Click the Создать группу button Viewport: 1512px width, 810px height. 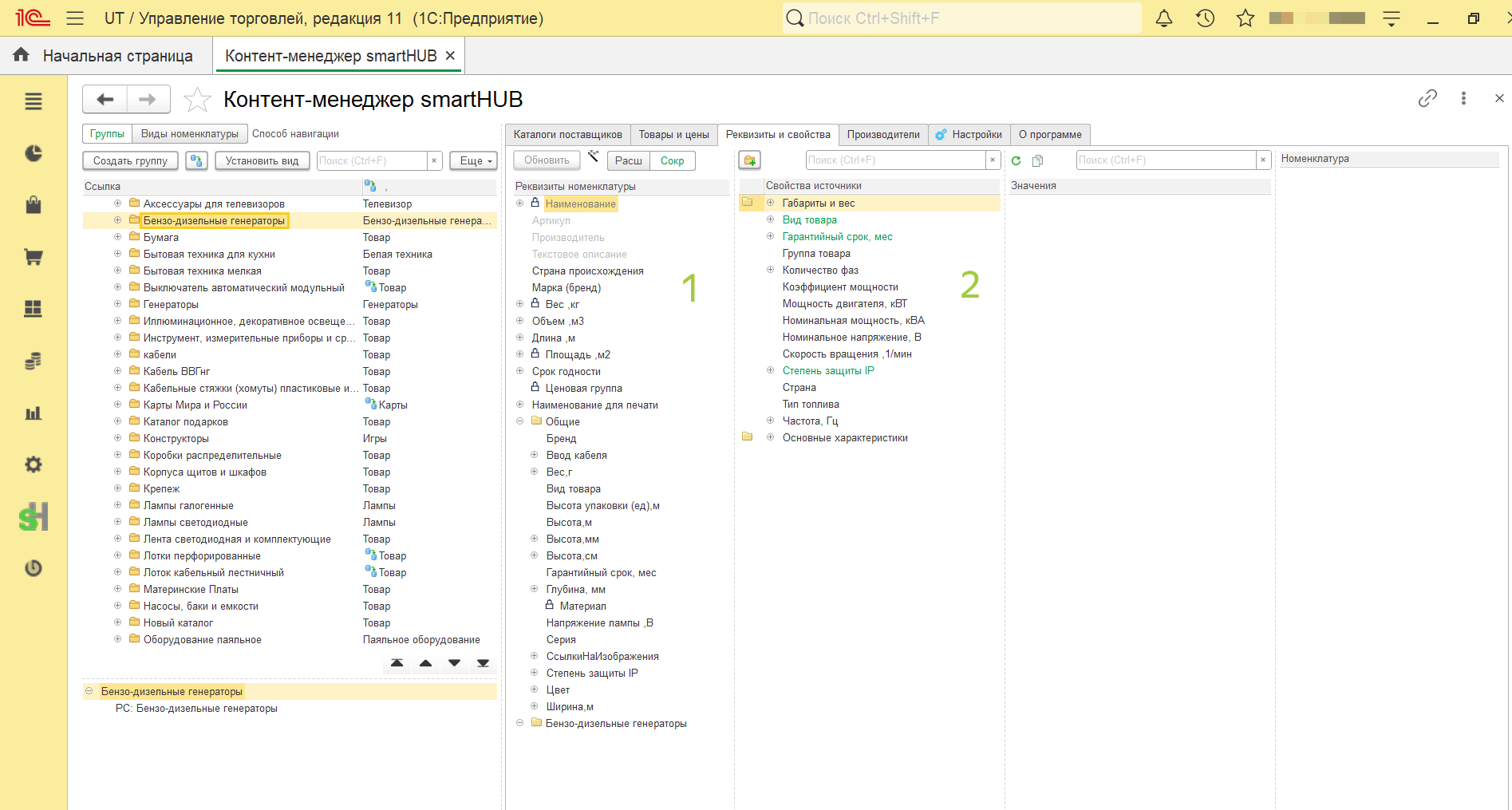pos(131,160)
